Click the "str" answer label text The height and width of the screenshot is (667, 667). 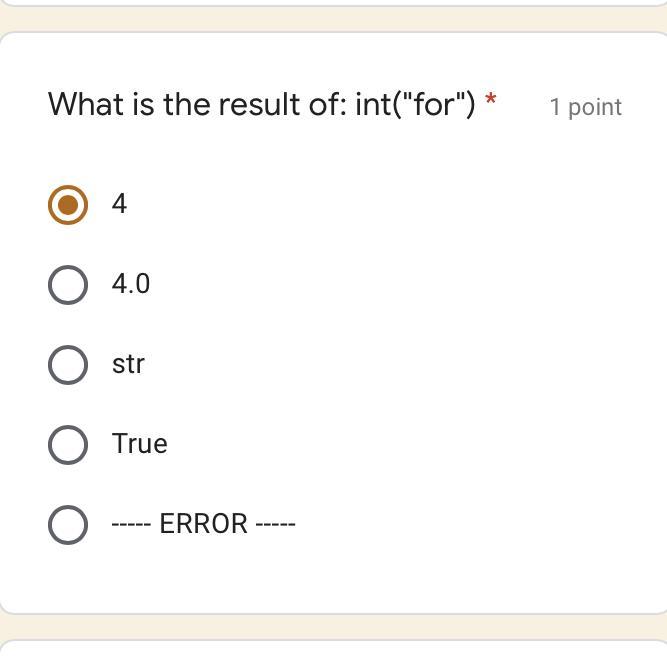point(128,364)
